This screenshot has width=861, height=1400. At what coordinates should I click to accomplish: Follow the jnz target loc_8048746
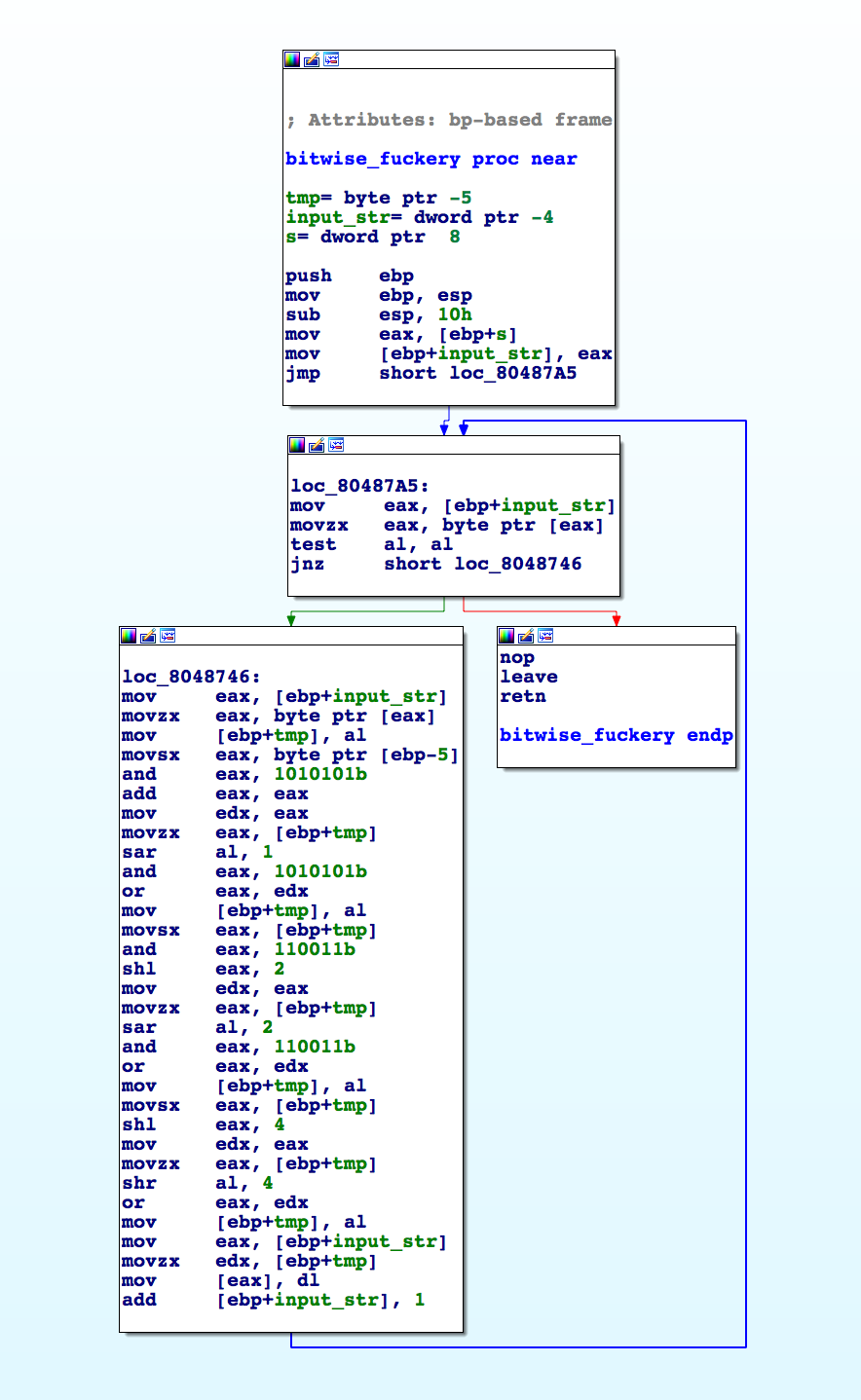pos(517,564)
